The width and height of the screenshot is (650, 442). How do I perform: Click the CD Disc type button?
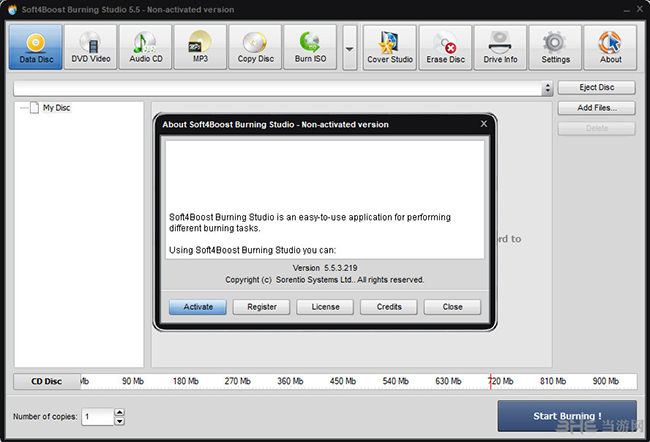[x=47, y=381]
